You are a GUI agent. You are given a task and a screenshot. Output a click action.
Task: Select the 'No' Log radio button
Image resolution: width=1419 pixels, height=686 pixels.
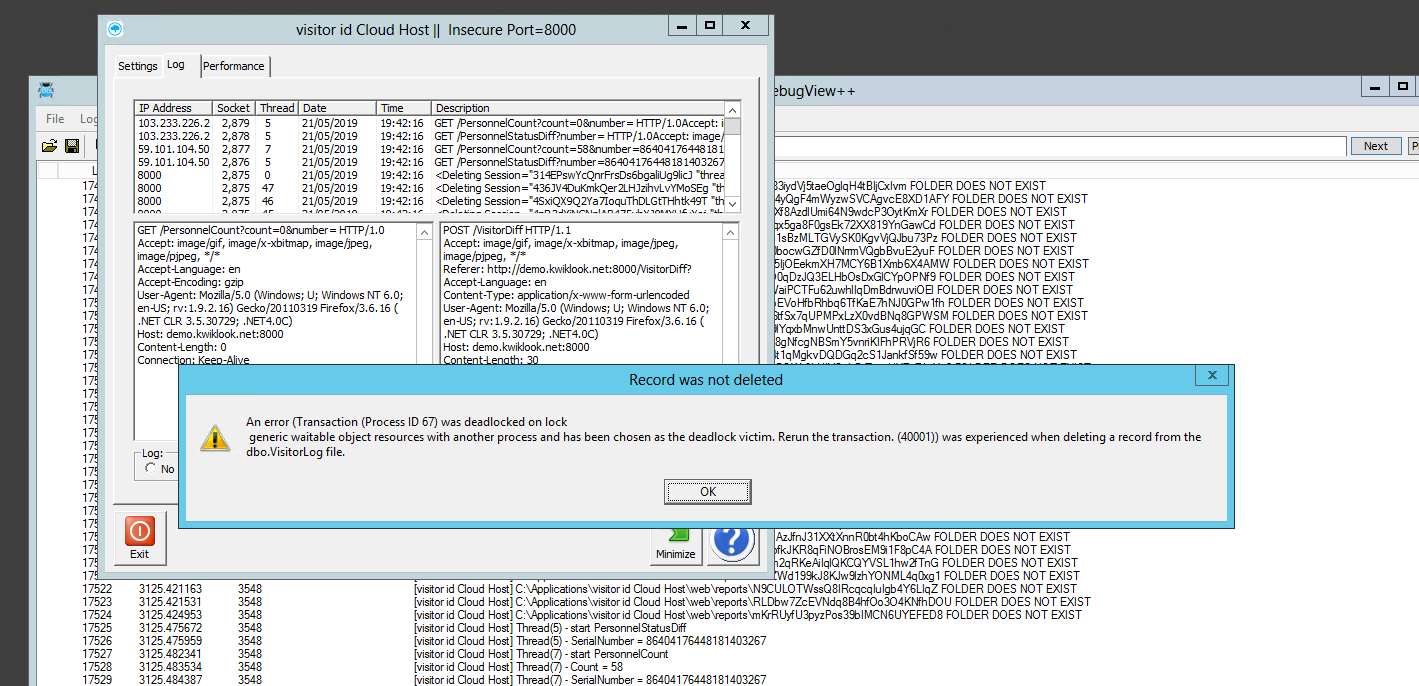(x=152, y=468)
